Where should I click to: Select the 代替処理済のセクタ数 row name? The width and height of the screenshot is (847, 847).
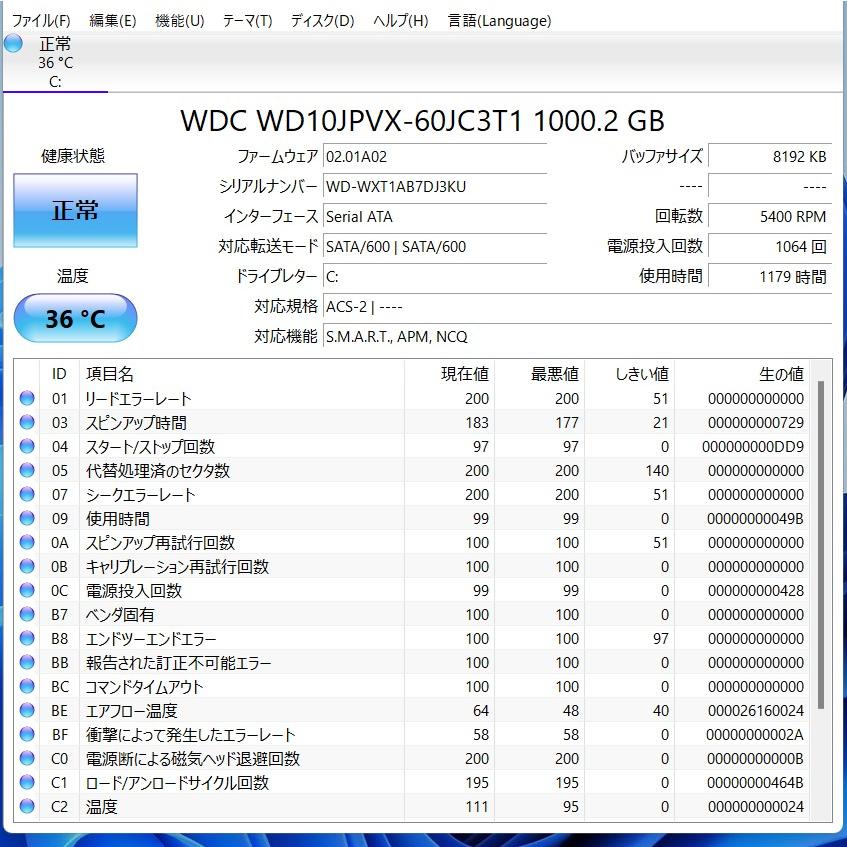[158, 470]
